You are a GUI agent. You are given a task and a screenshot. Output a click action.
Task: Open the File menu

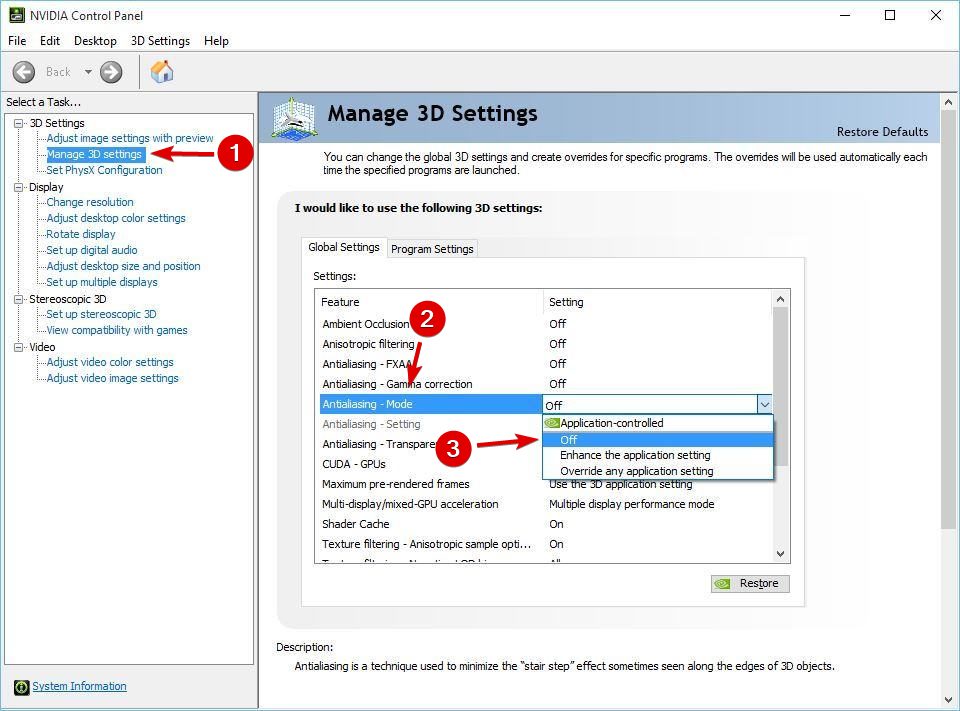(17, 41)
